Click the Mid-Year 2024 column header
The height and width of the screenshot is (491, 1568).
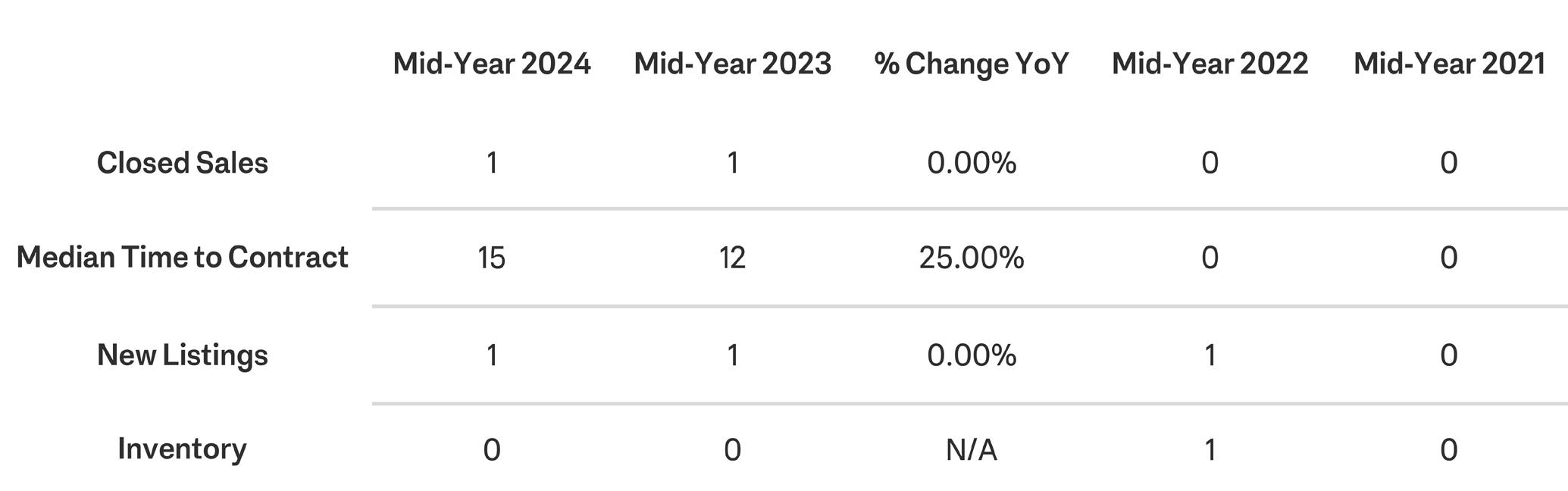click(492, 64)
